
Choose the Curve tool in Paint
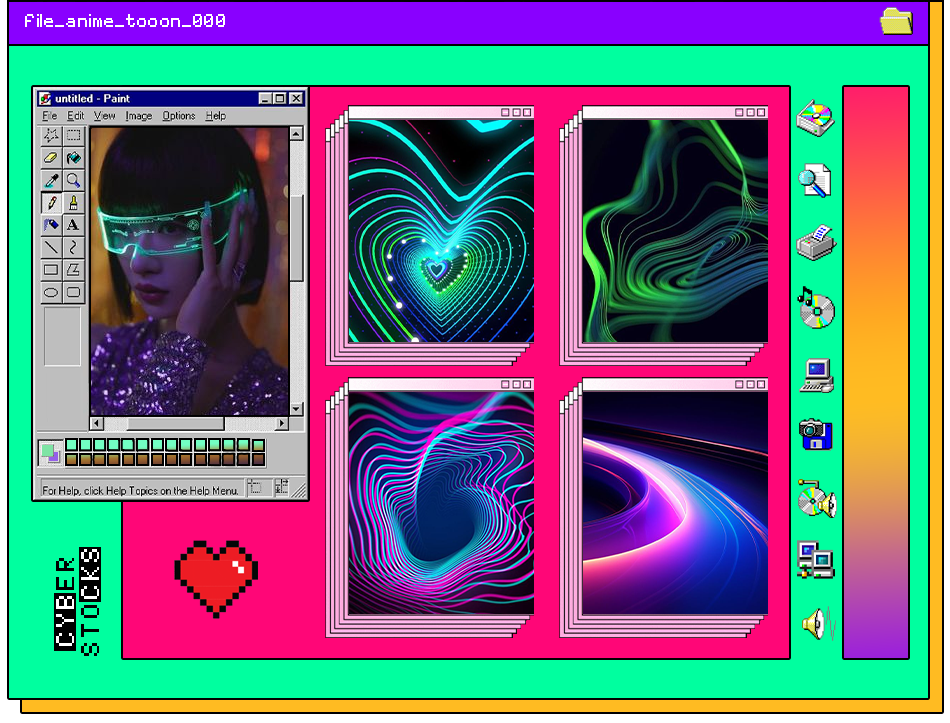point(73,247)
